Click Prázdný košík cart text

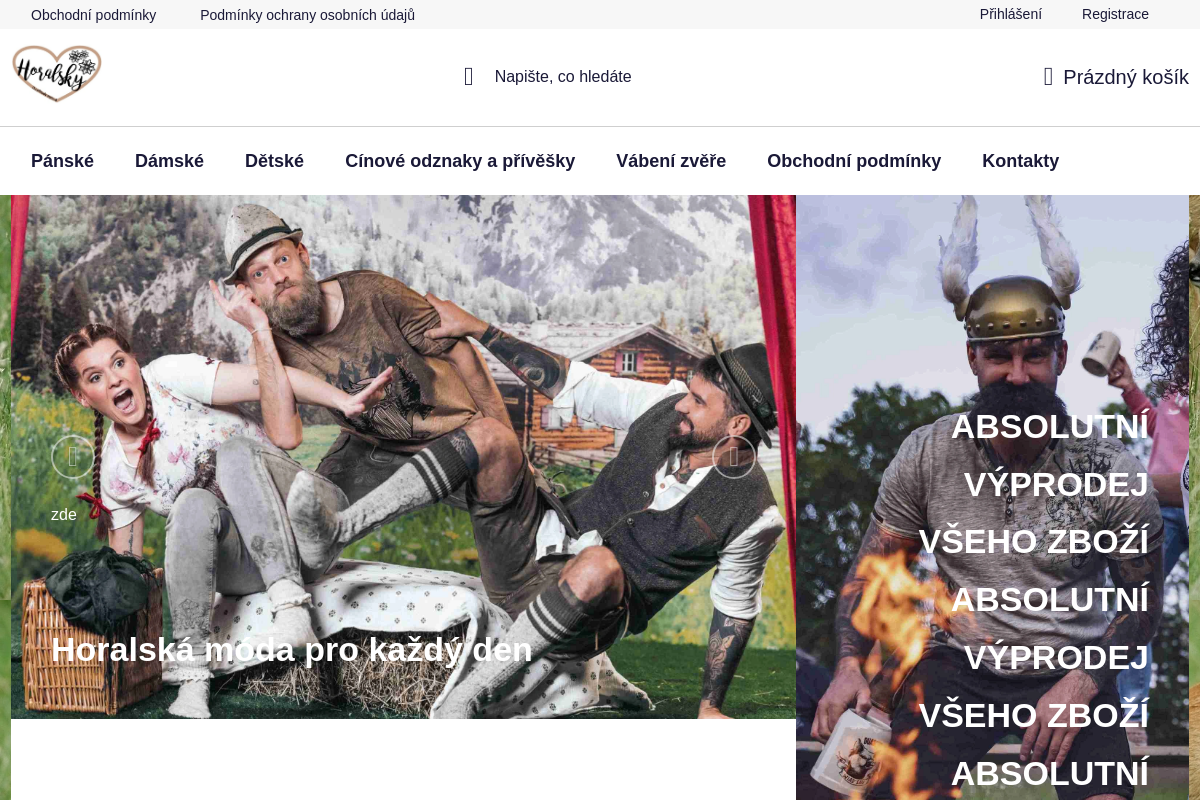(1126, 77)
